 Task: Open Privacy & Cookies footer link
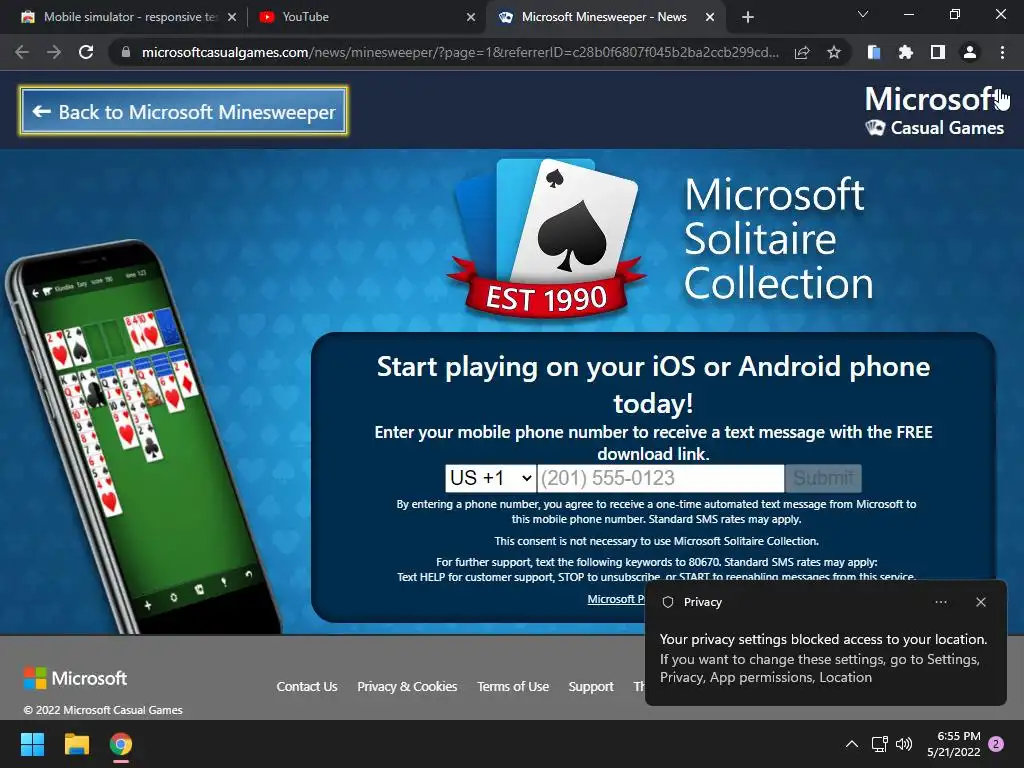coord(407,686)
